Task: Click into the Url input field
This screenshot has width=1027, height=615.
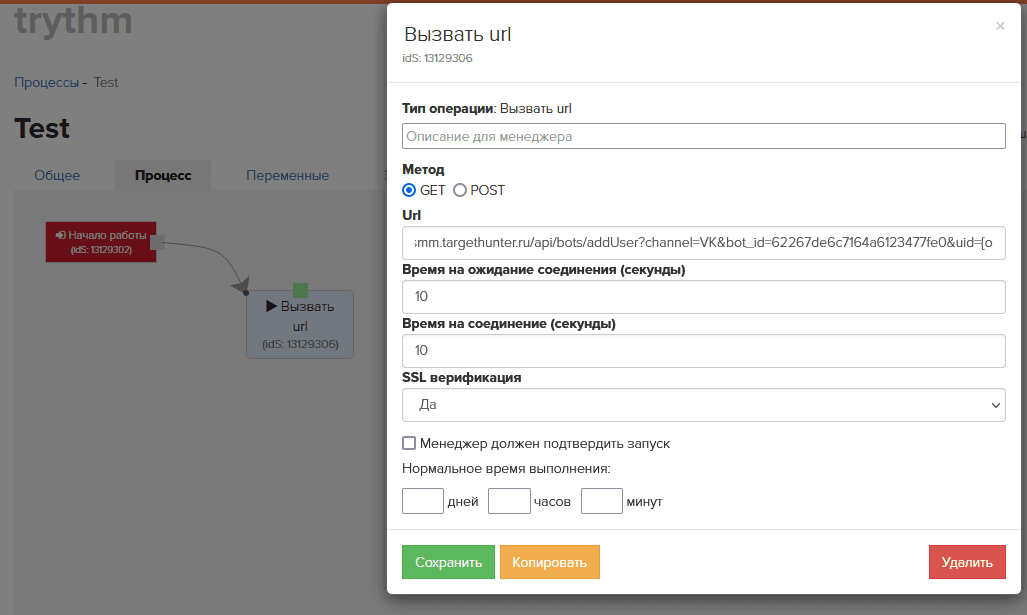Action: click(x=703, y=243)
